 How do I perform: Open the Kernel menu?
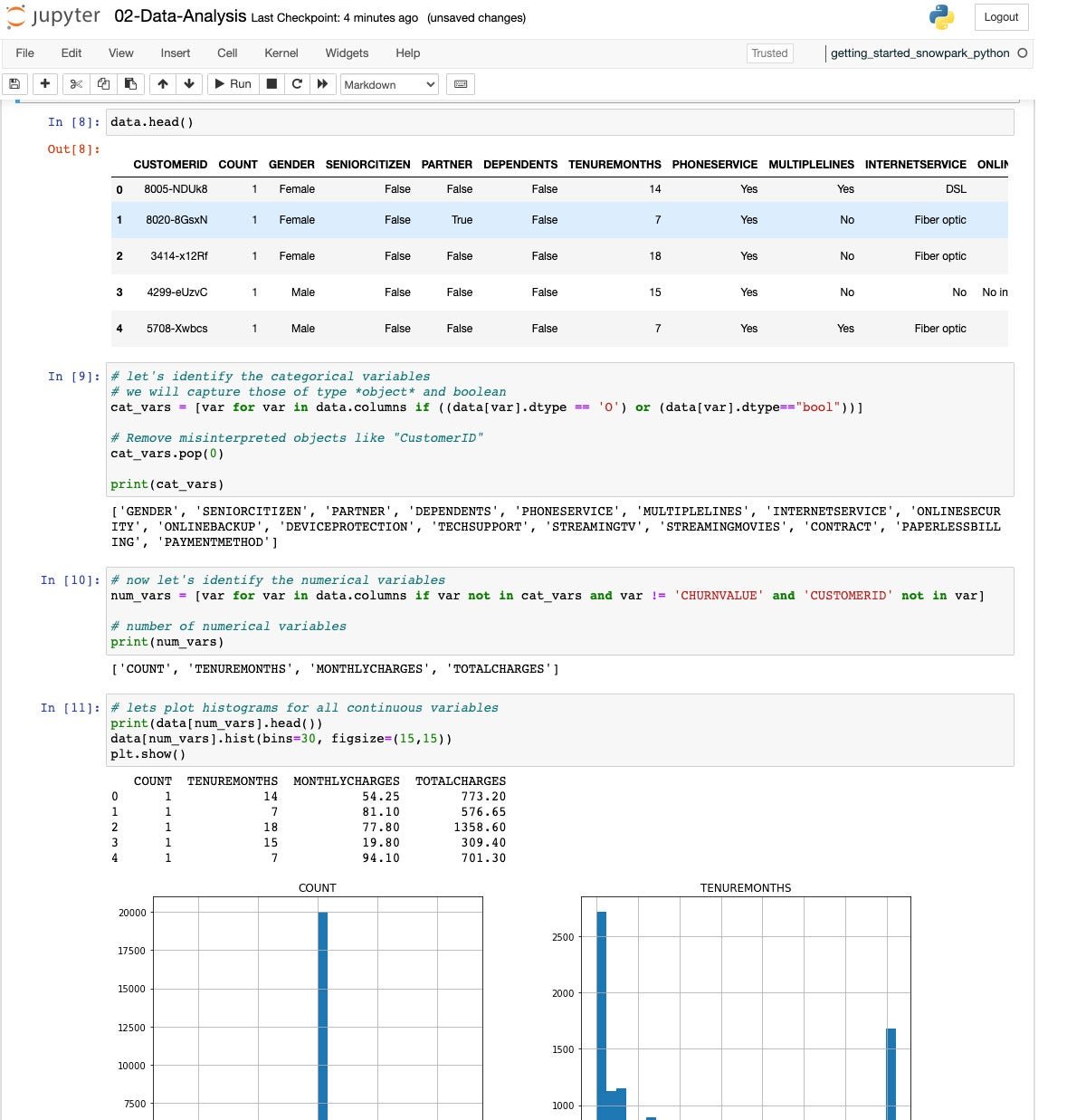click(x=281, y=53)
